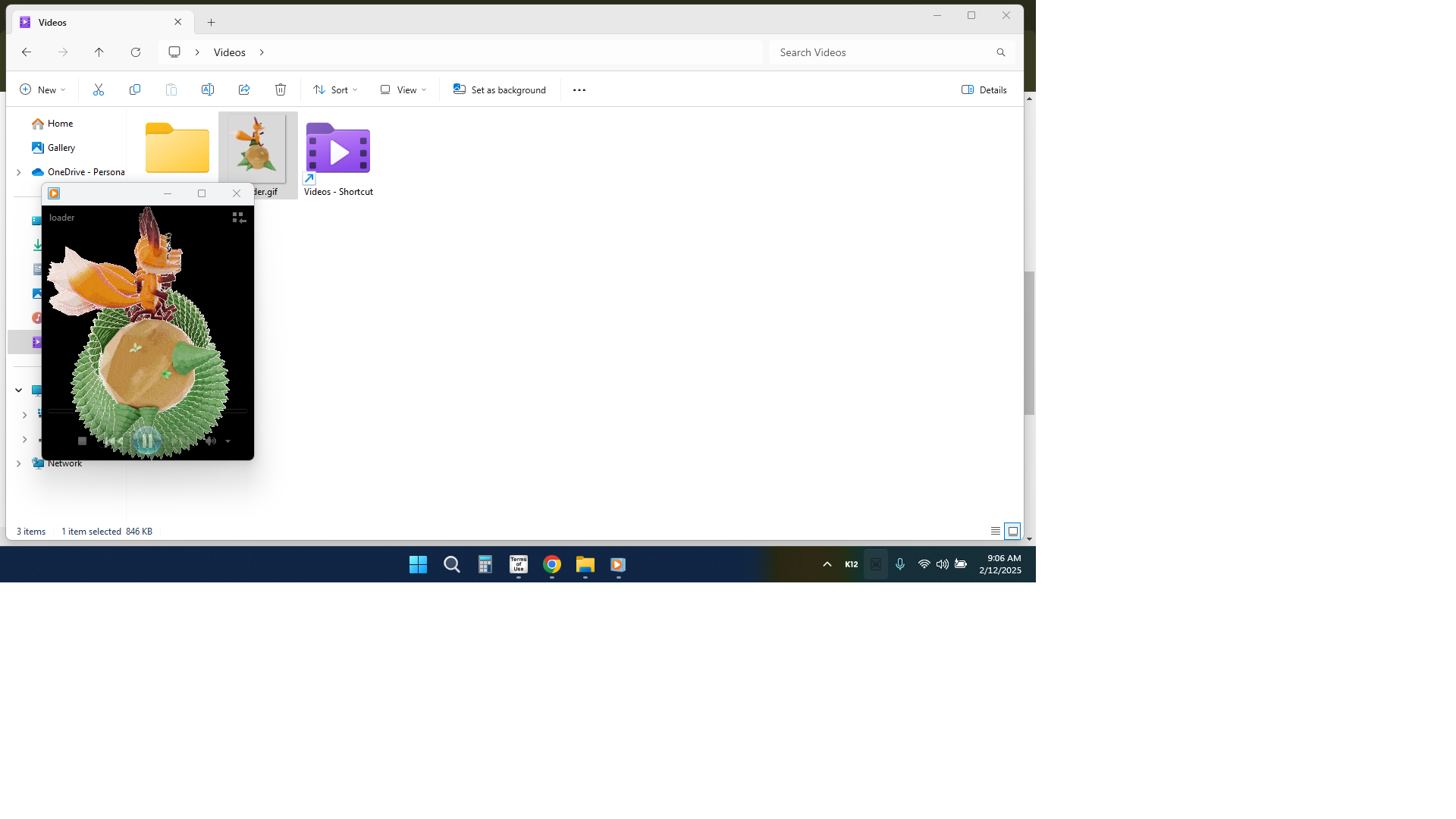Copy the selected file
This screenshot has width=1456, height=819.
click(x=135, y=89)
